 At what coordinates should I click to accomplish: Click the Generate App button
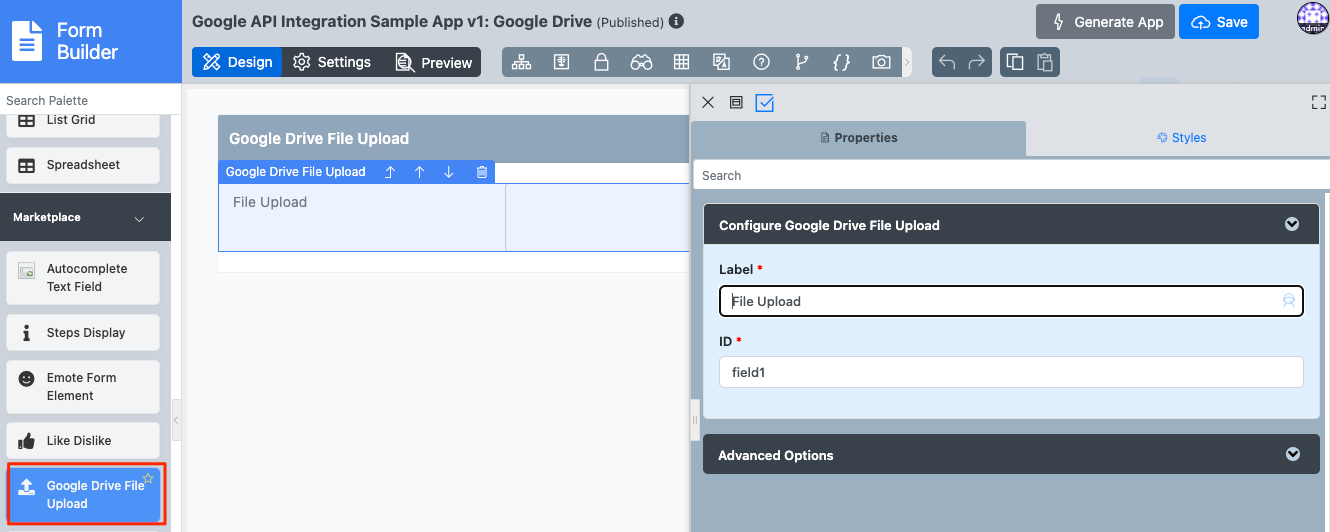pyautogui.click(x=1105, y=22)
